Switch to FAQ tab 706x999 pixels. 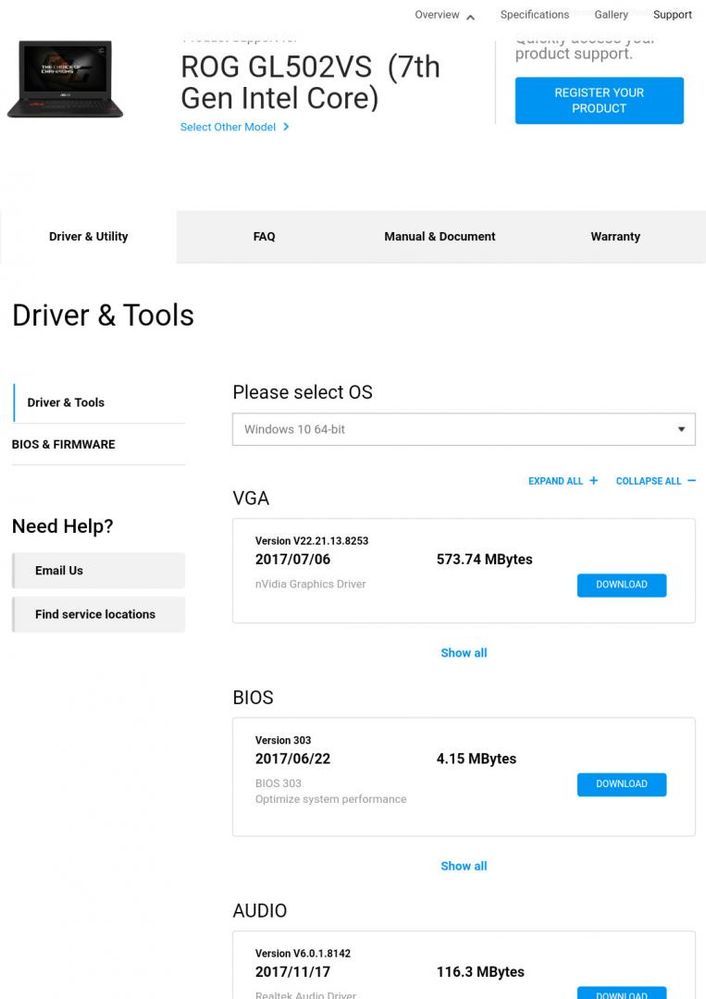(264, 236)
